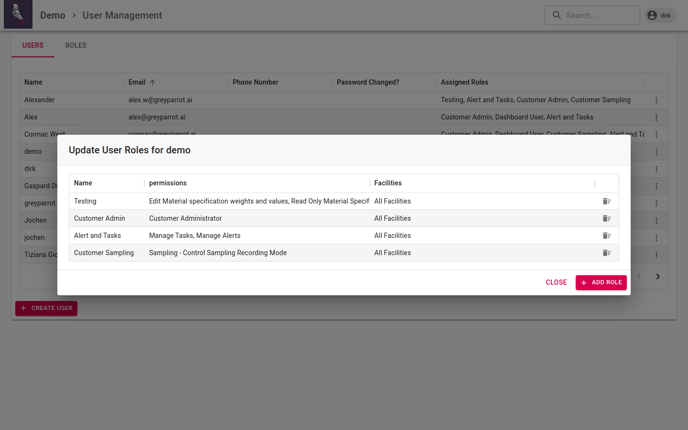The width and height of the screenshot is (688, 430).
Task: Click 'Manage Tasks, Manage Alerts' permission text
Action: [x=194, y=235]
